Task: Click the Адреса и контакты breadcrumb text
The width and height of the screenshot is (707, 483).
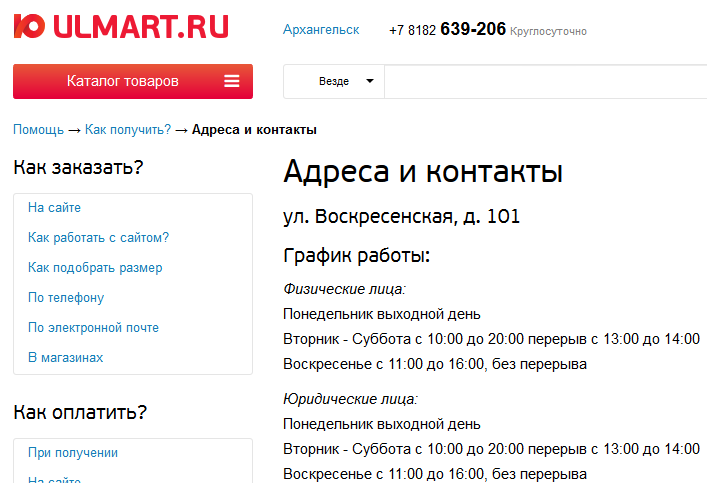Action: pyautogui.click(x=254, y=130)
